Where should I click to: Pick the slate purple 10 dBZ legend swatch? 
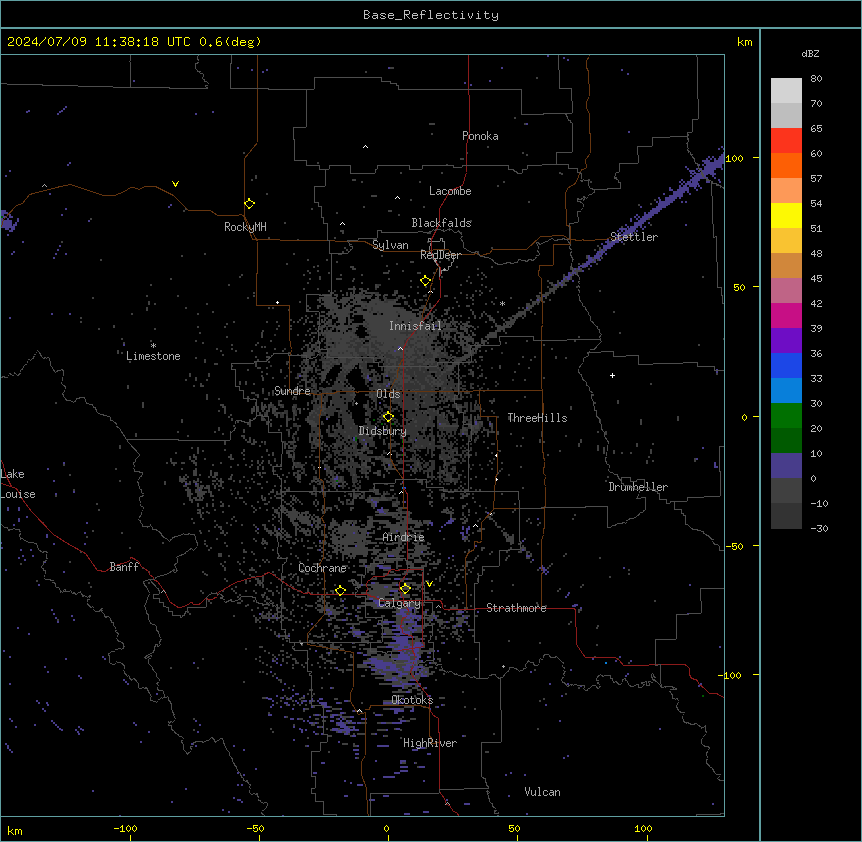click(x=786, y=466)
